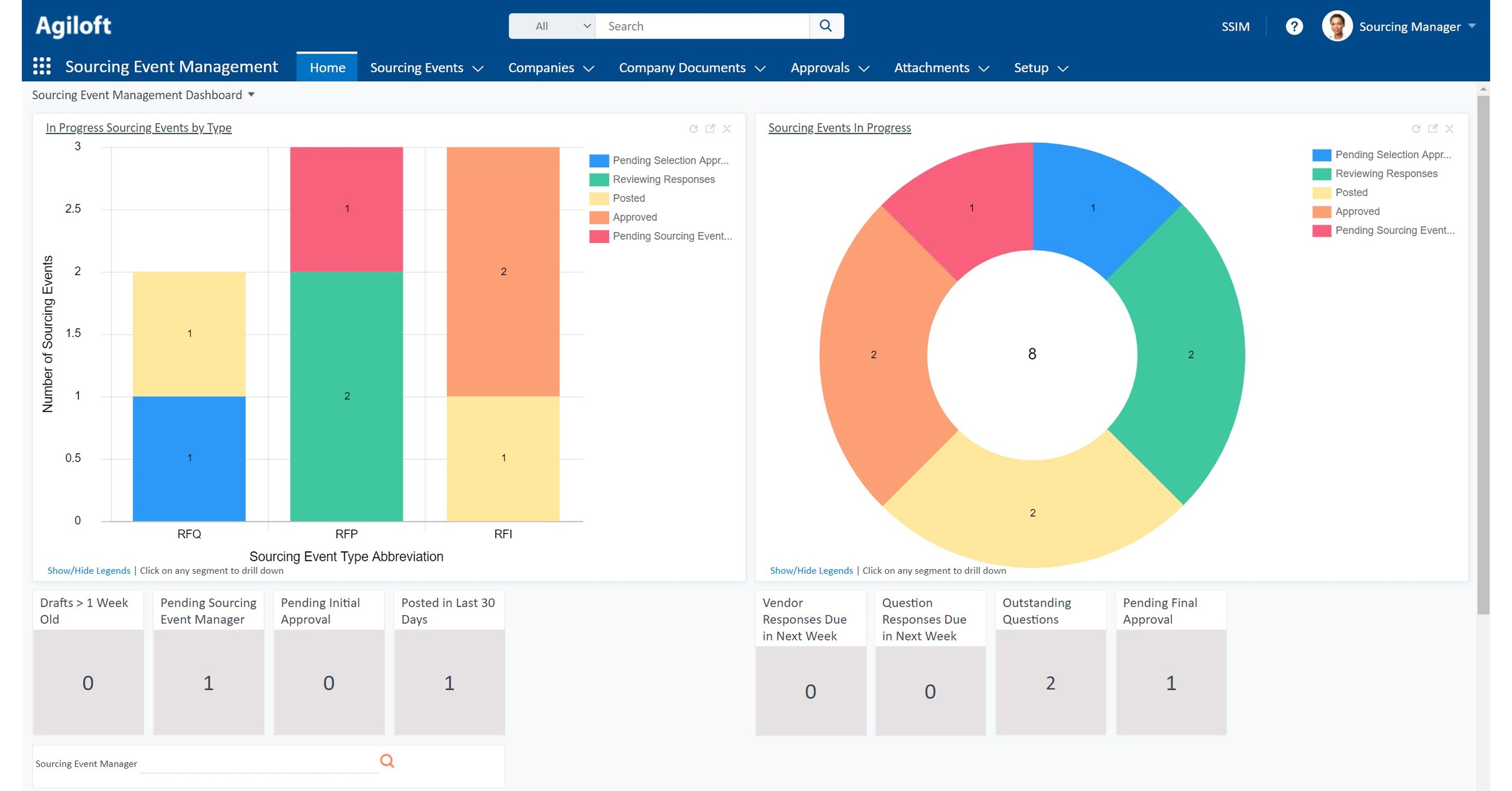This screenshot has height=791, width=1512.
Task: Toggle Reviewing Responses legend in bar chart
Action: [x=651, y=179]
